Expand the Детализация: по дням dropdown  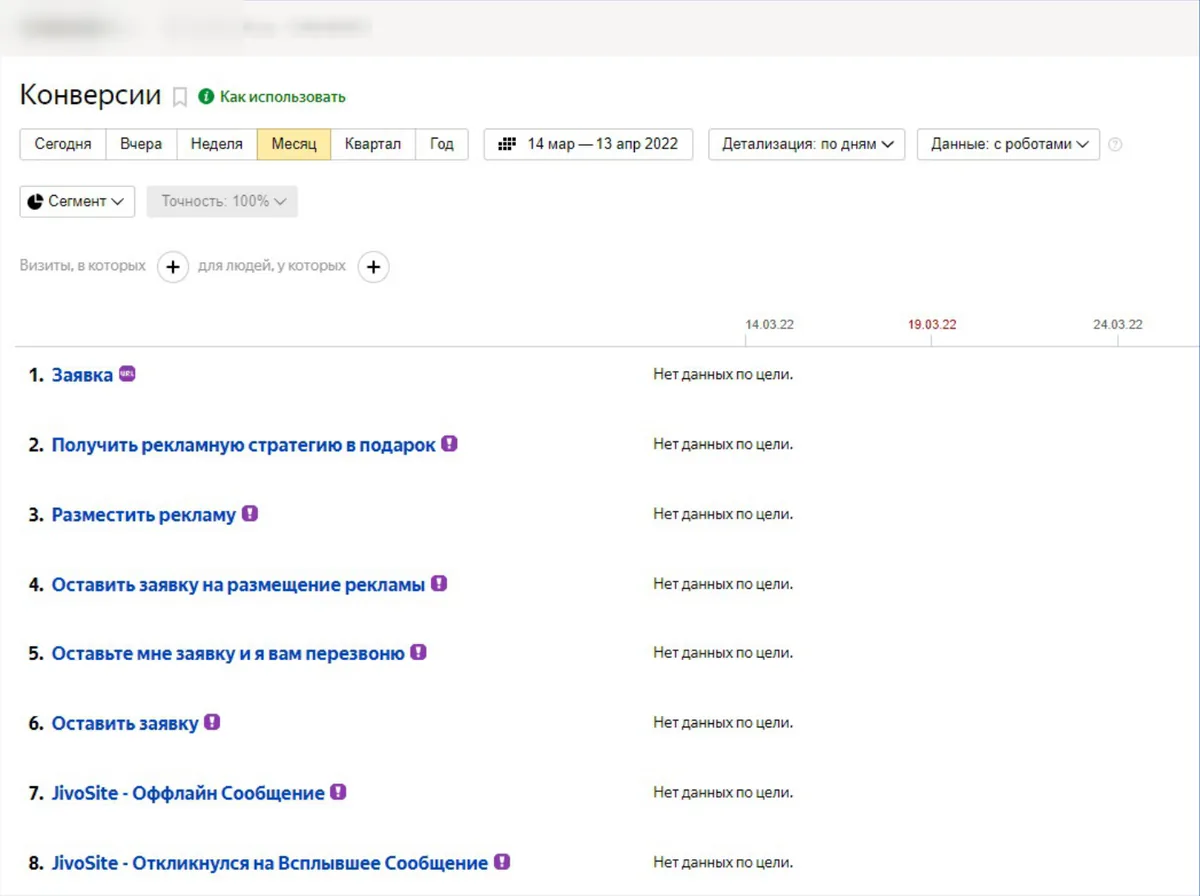807,144
